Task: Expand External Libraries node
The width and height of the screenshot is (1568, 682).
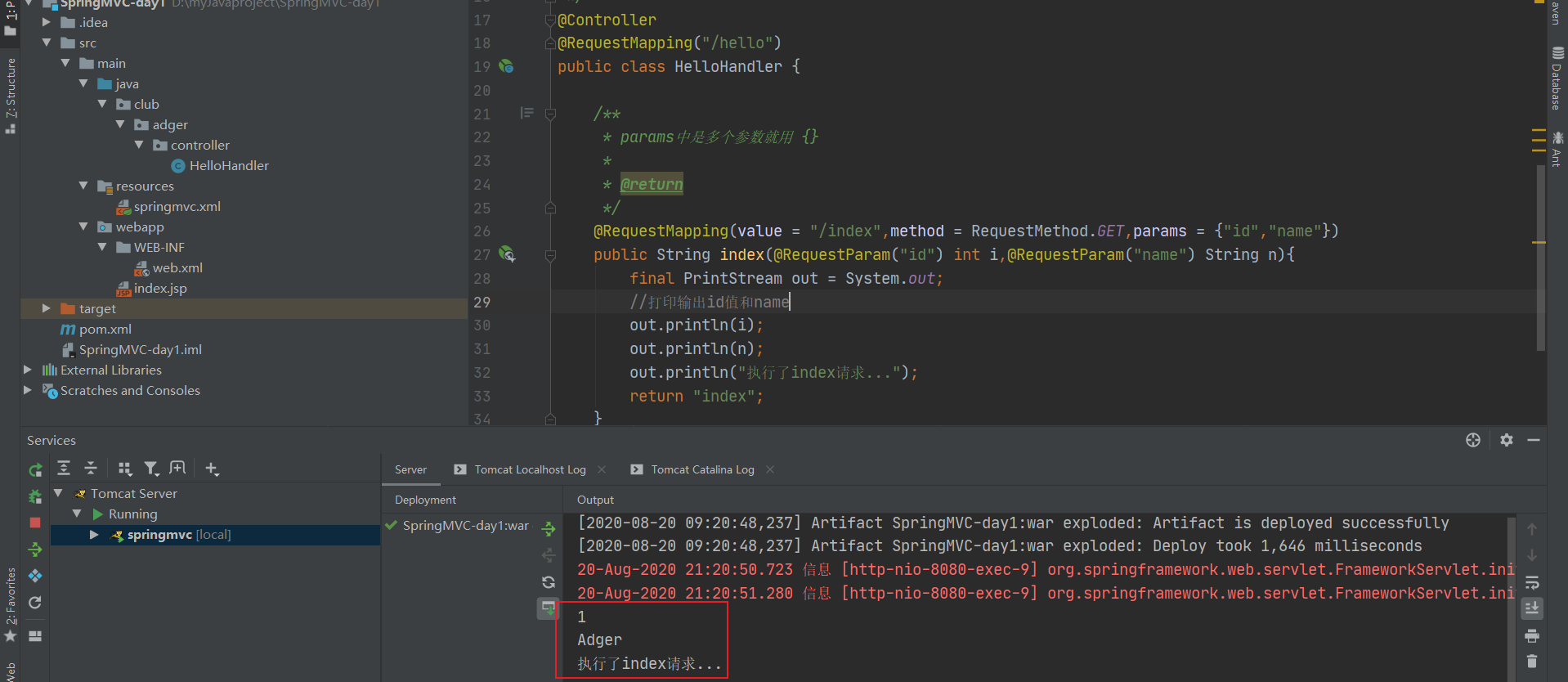Action: tap(28, 370)
